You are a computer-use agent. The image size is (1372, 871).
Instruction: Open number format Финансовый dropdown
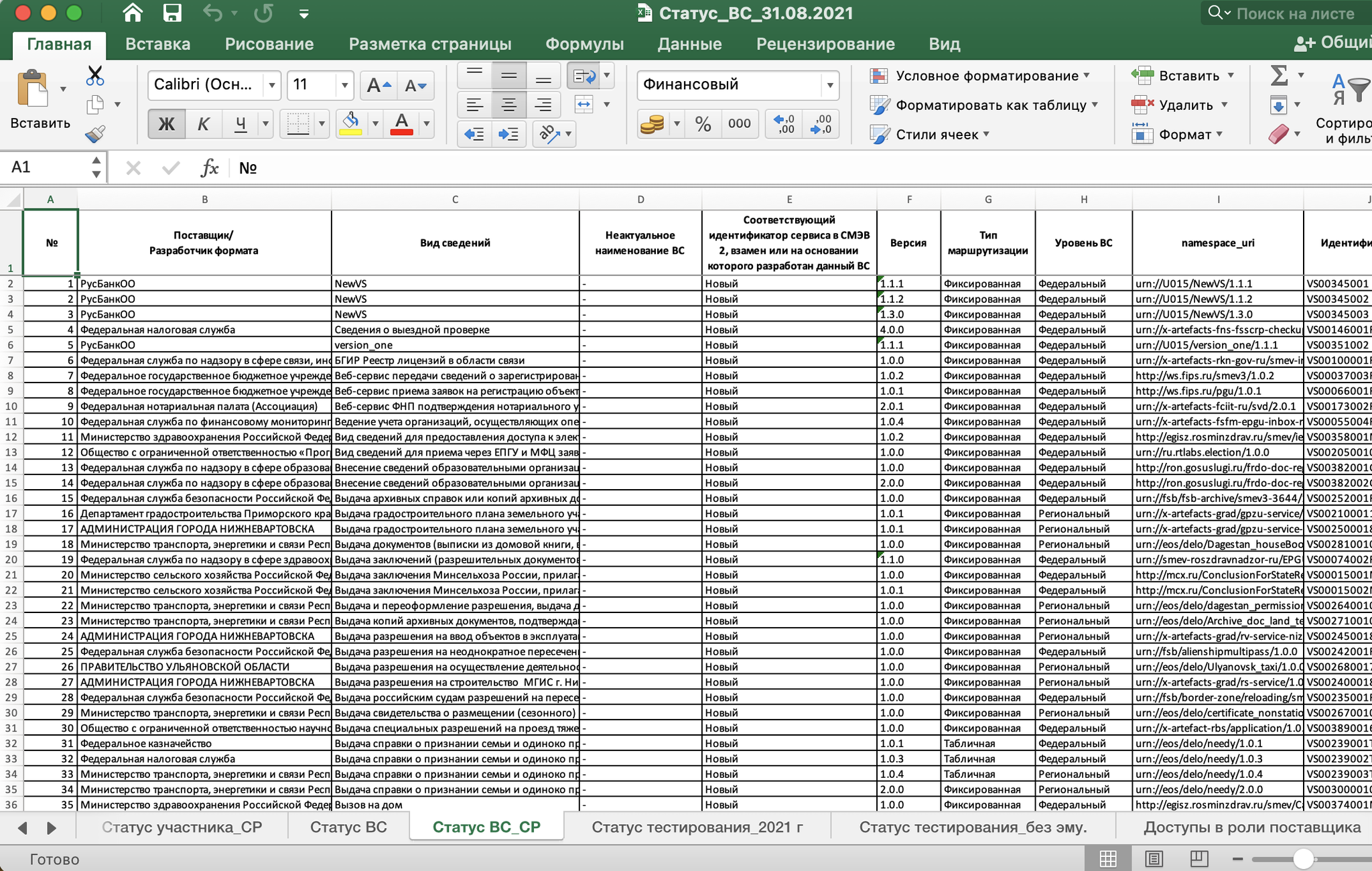(x=829, y=85)
